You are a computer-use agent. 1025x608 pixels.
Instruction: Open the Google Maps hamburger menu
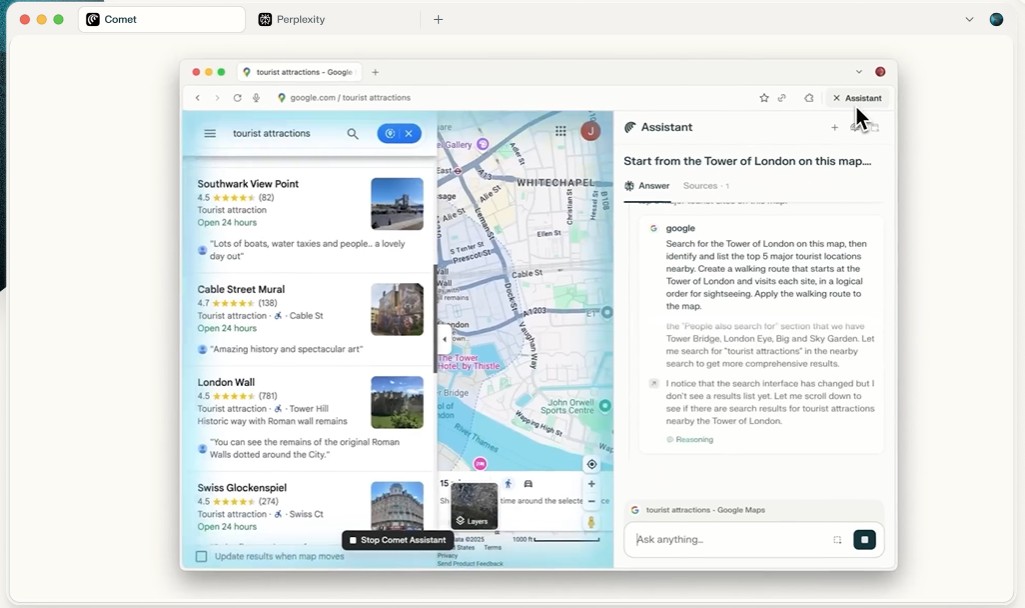[x=210, y=133]
